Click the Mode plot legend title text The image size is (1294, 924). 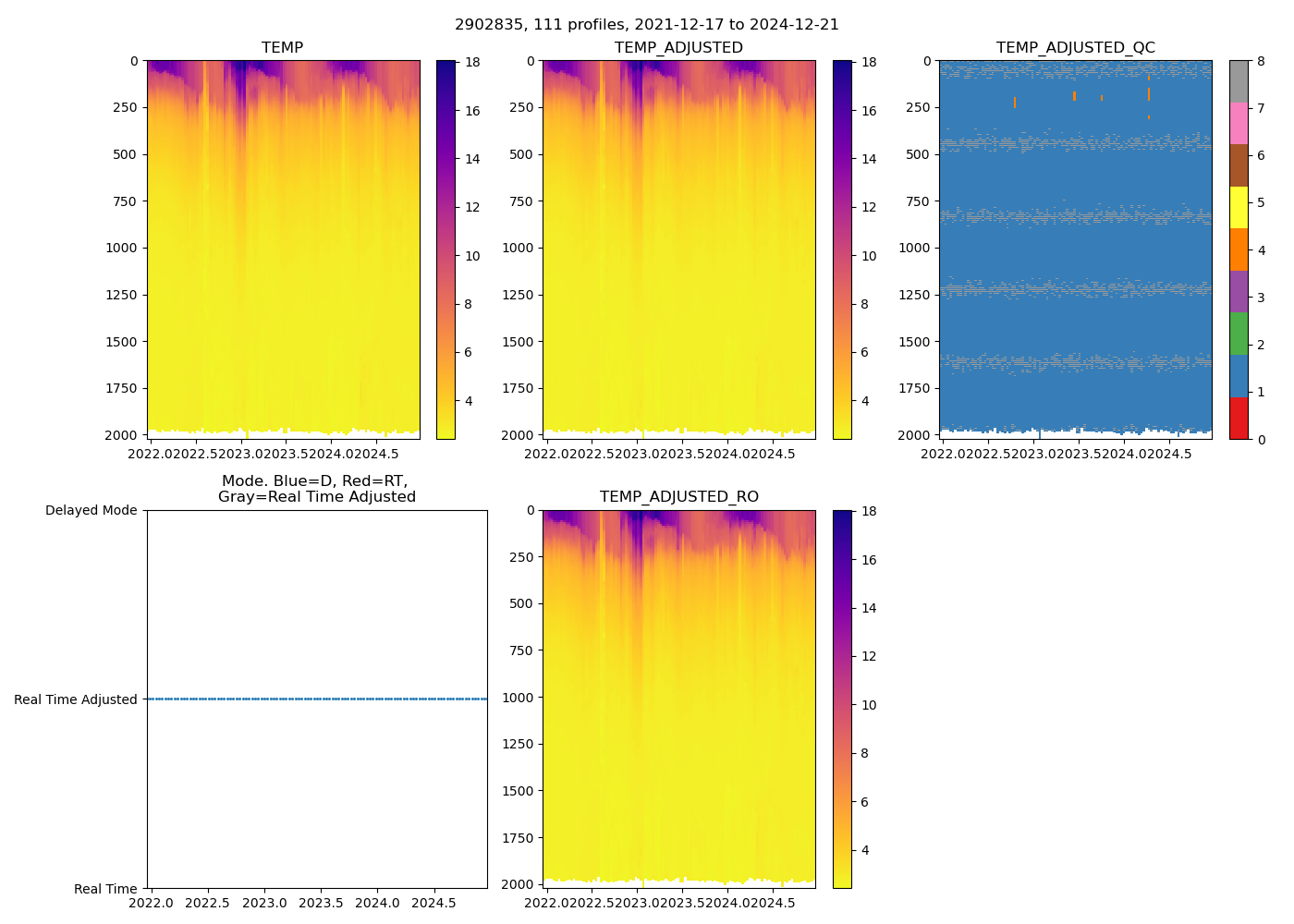(316, 489)
